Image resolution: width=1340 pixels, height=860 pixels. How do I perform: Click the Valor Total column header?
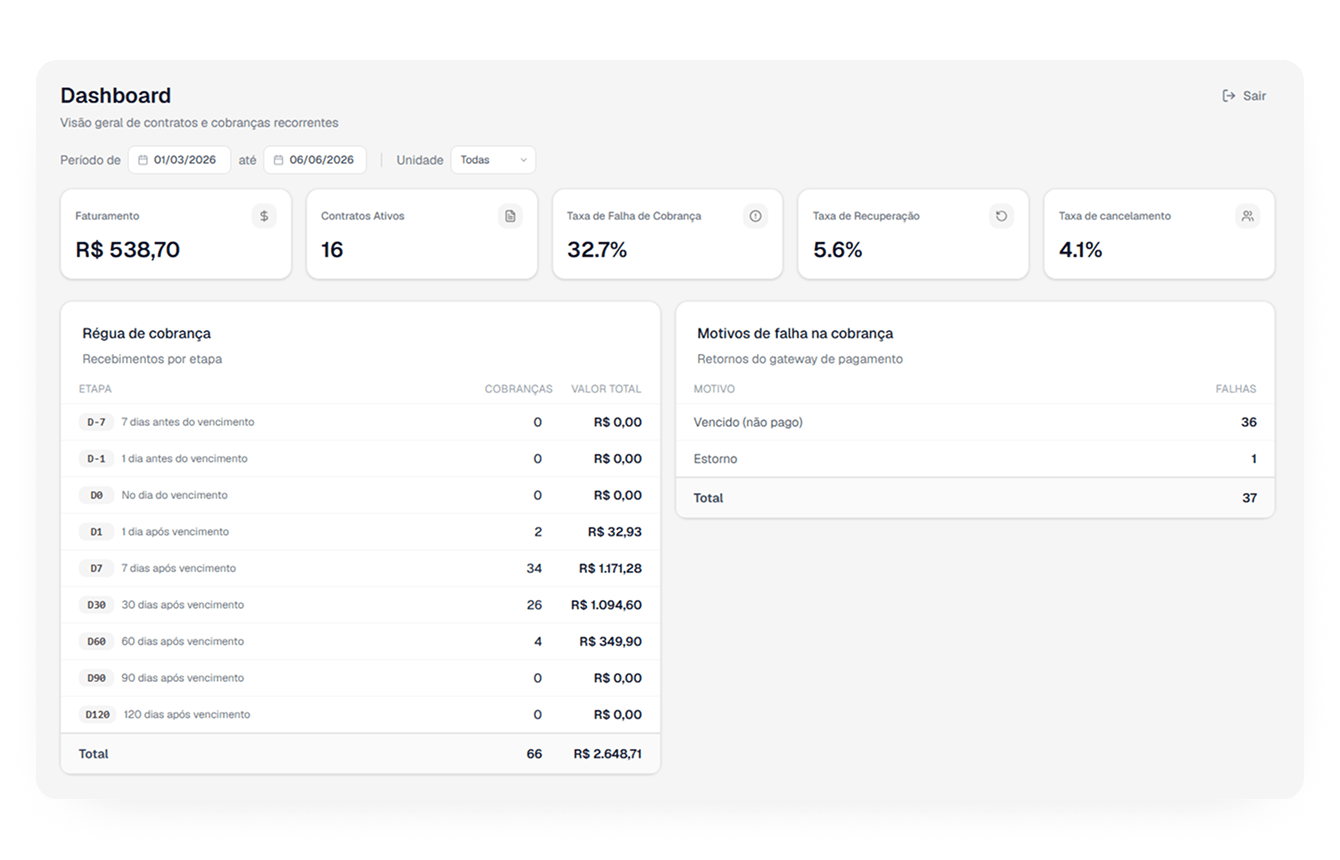click(x=606, y=389)
